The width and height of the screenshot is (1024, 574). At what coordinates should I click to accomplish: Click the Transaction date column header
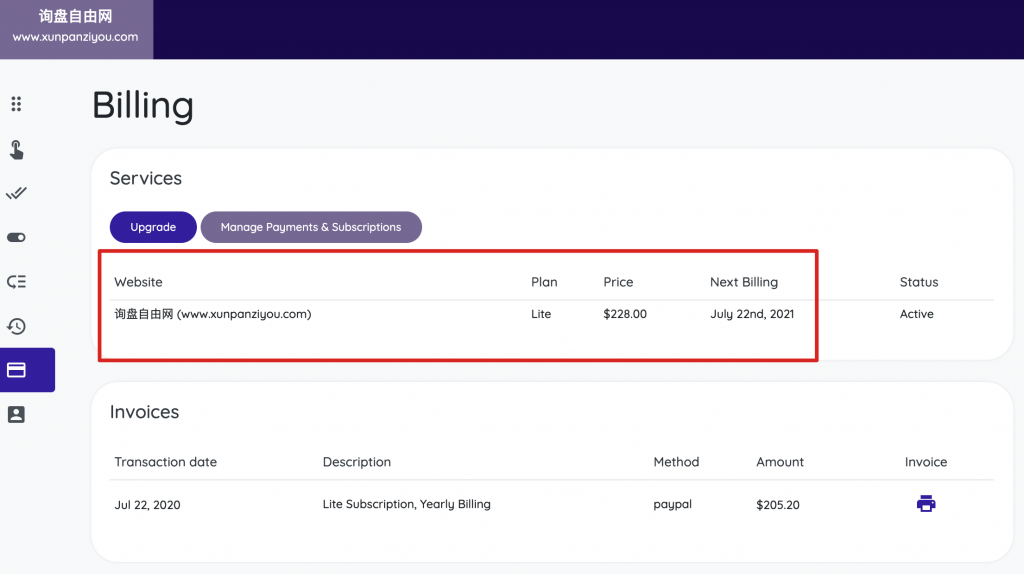tap(165, 462)
